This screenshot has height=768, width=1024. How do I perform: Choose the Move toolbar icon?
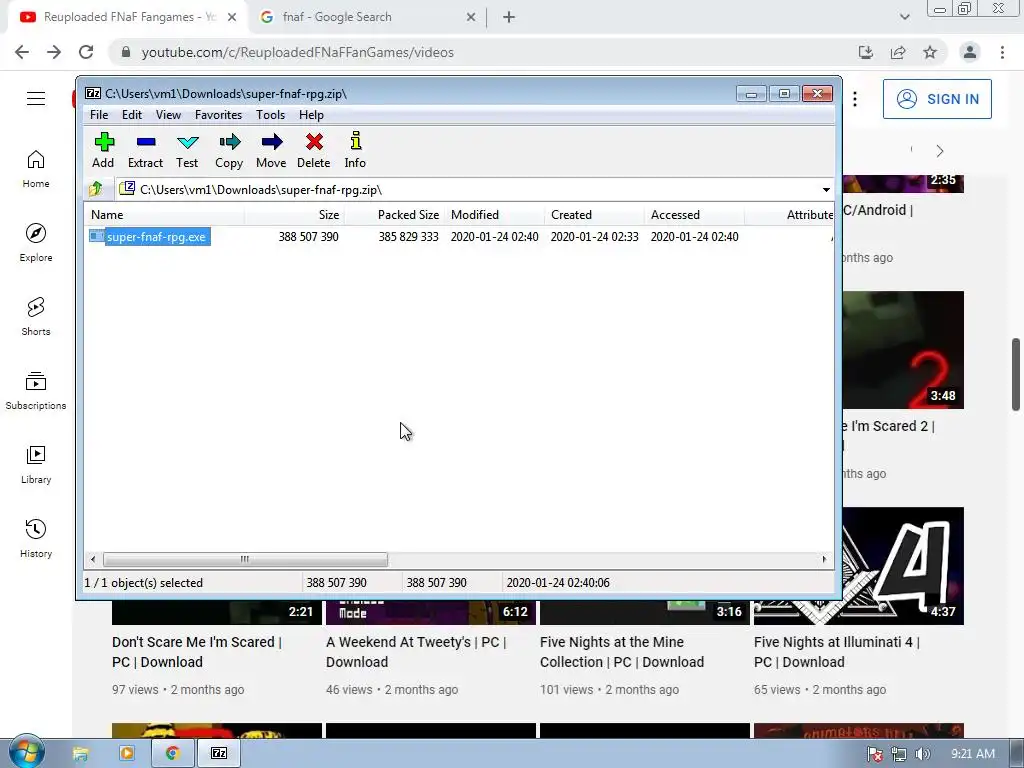(271, 150)
